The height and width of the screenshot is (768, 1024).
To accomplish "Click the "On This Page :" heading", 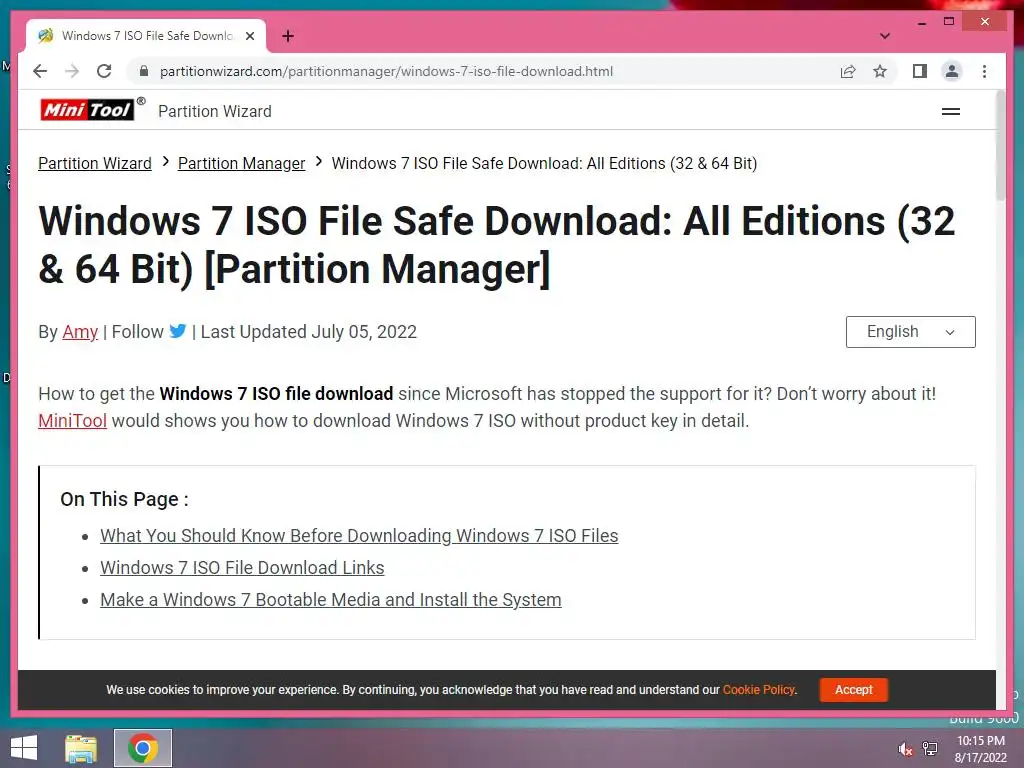I will [124, 499].
